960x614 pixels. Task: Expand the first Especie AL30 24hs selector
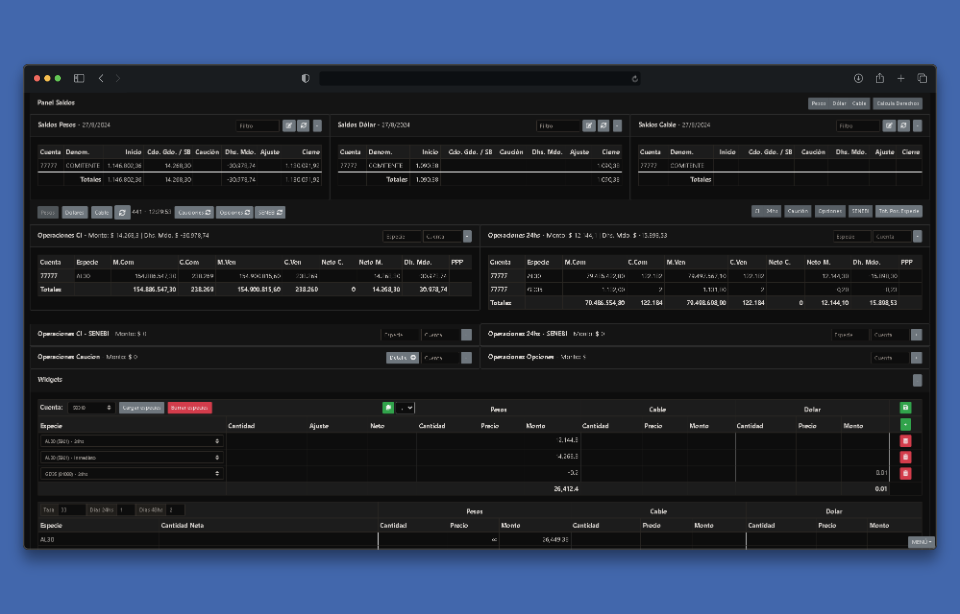click(131, 441)
